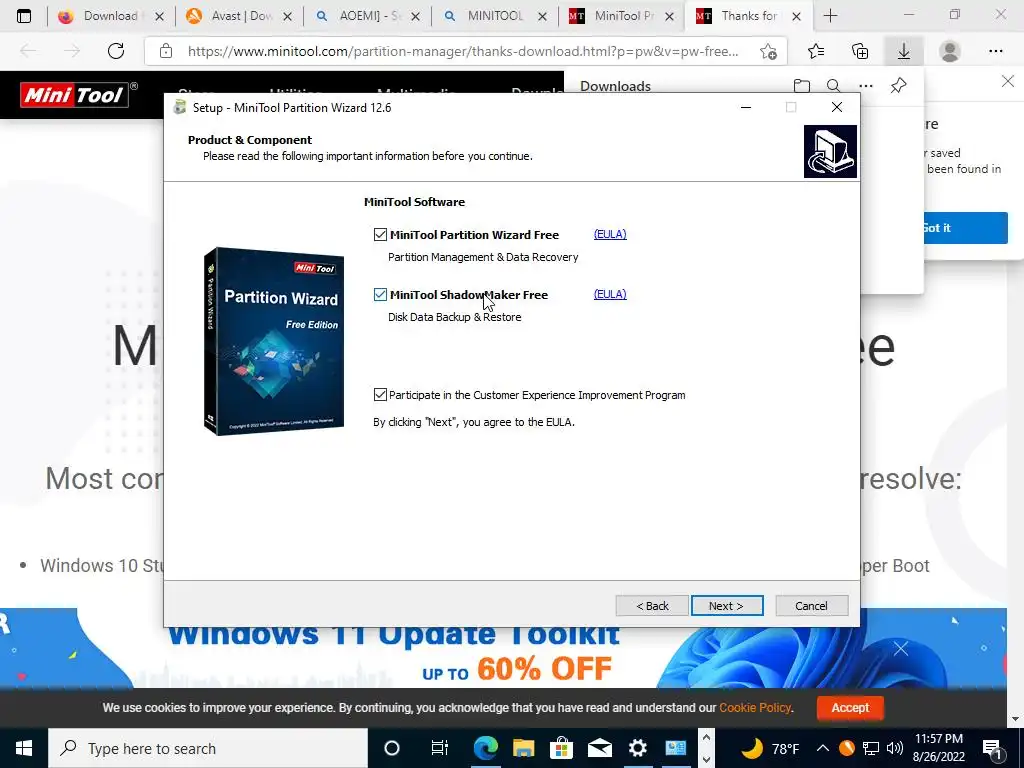
Task: Add page to favorites star icon
Action: coord(769,51)
